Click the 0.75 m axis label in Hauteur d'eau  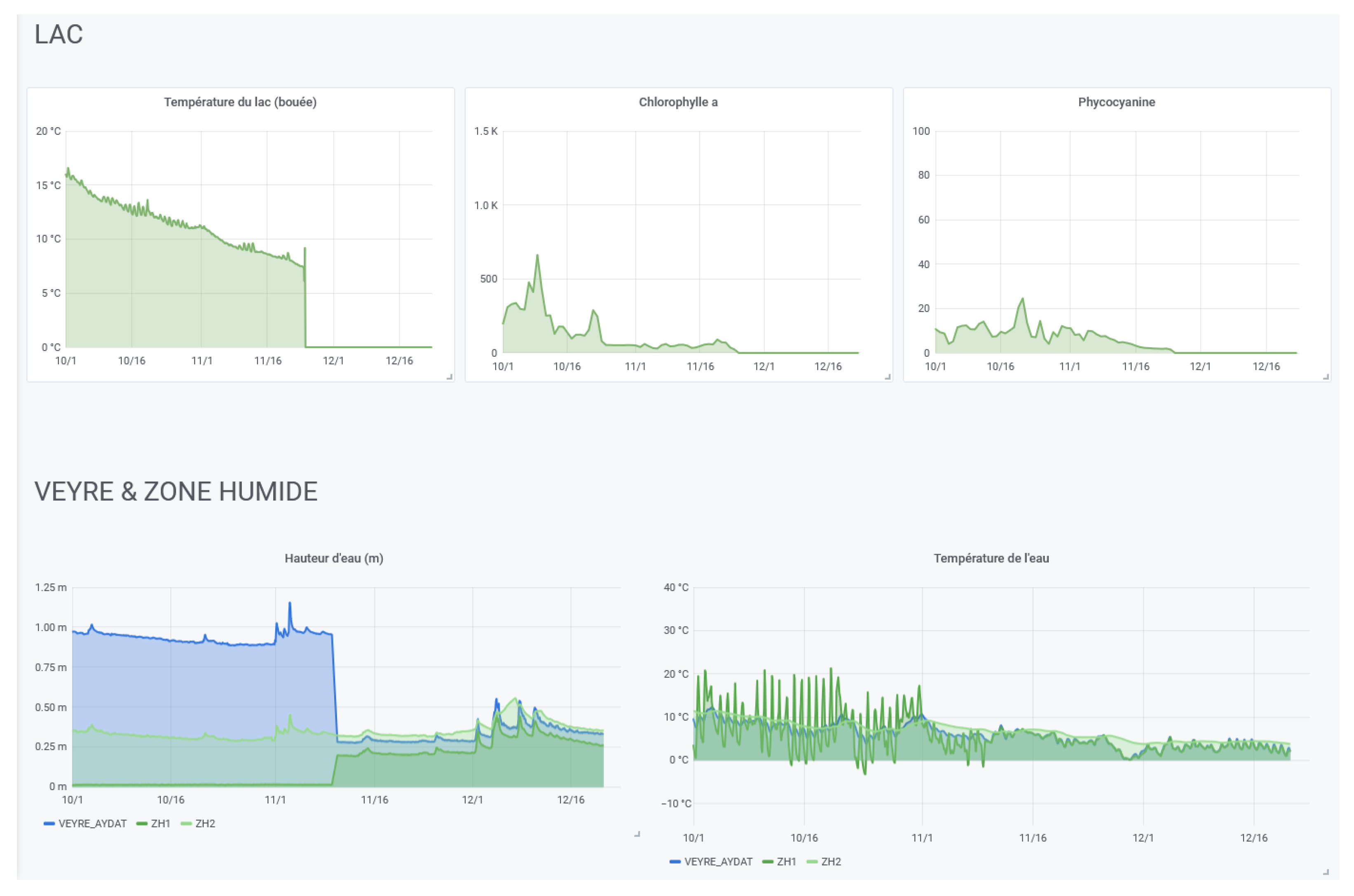click(51, 667)
